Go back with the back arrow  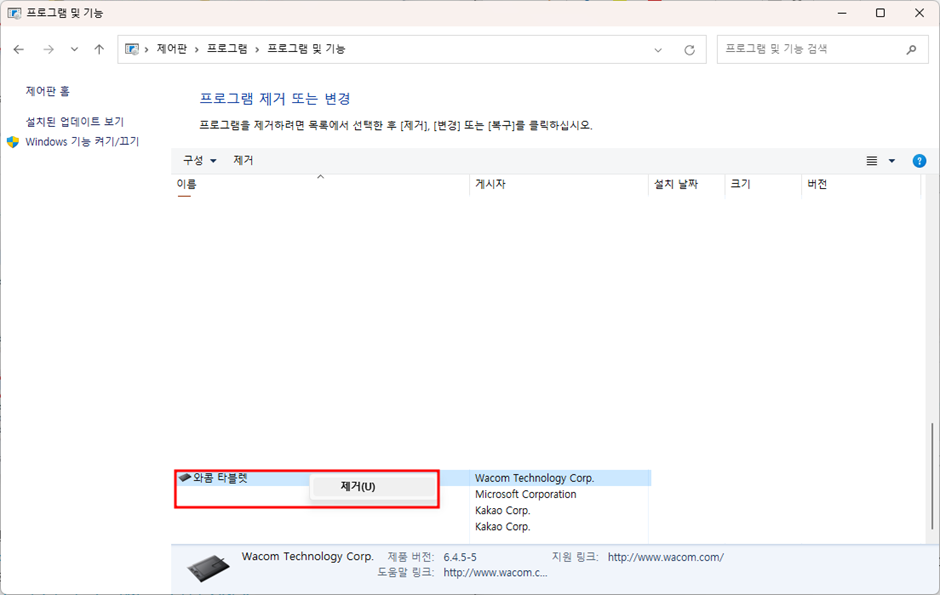[x=19, y=49]
